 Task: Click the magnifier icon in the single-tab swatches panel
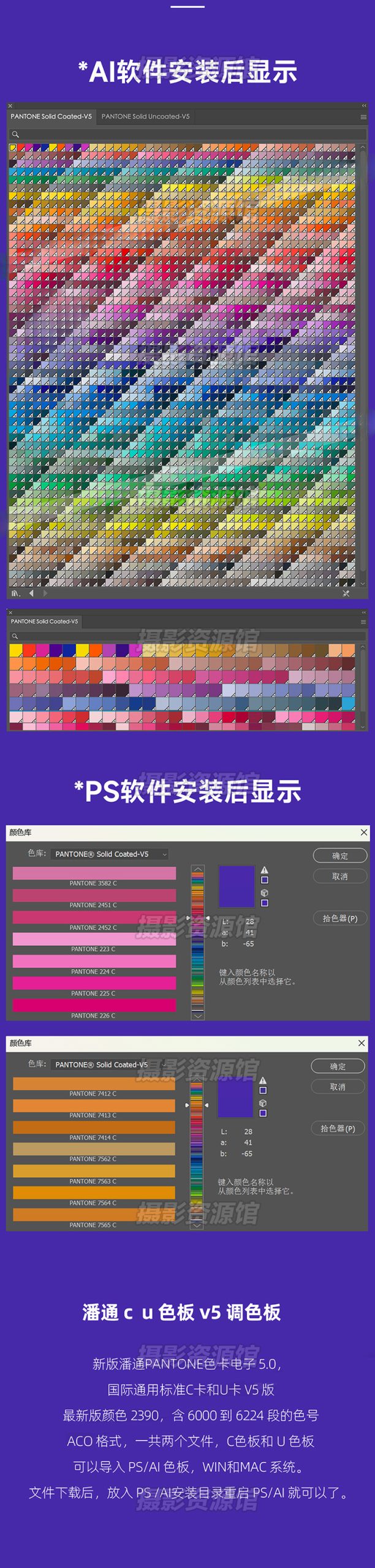point(15,636)
